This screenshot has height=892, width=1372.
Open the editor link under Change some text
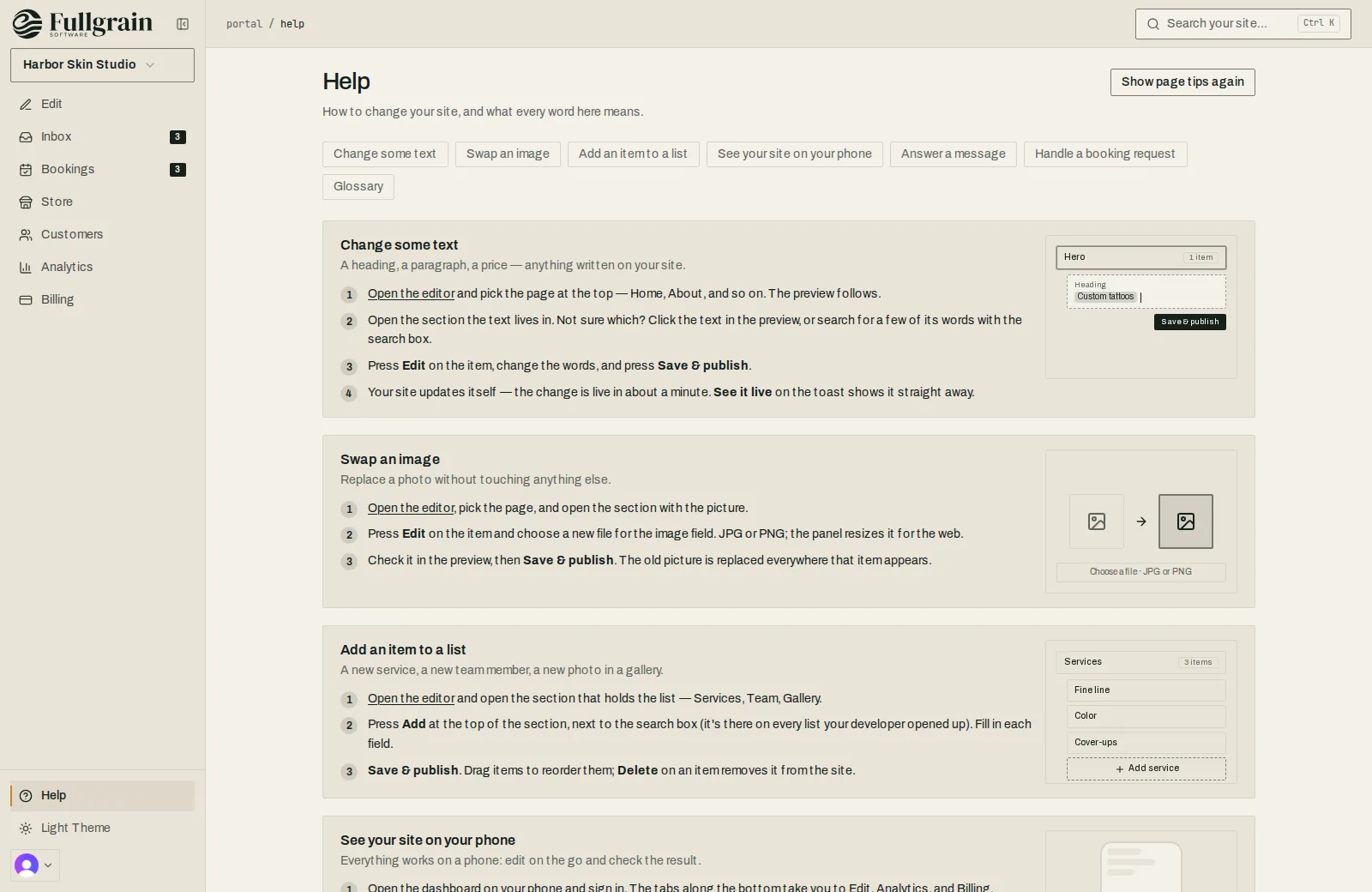411,293
